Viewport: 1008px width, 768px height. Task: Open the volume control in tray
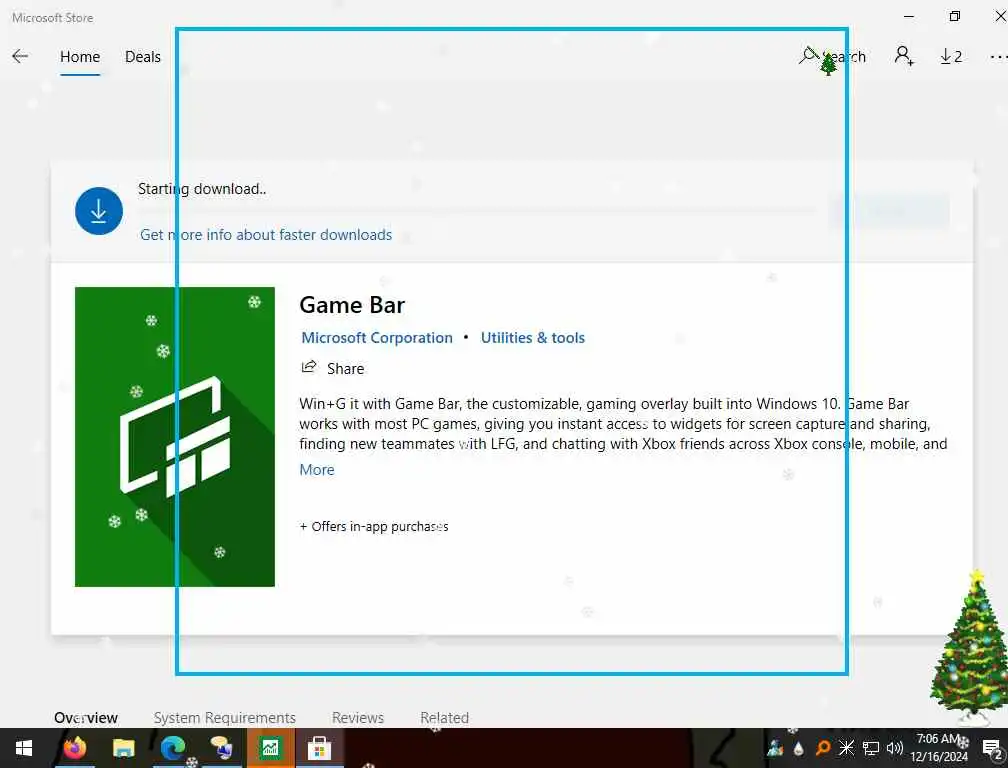(894, 748)
